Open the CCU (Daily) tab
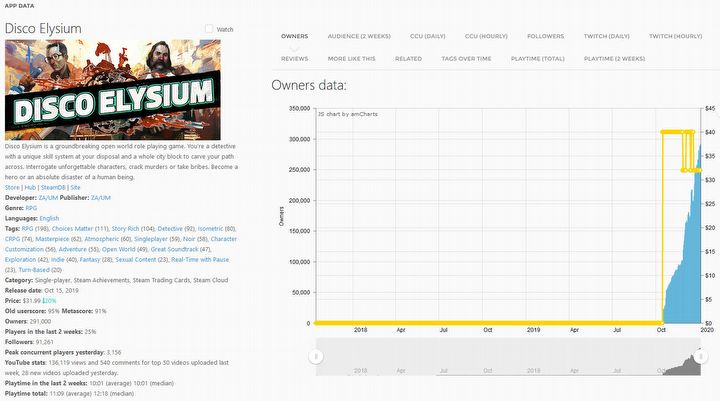720x401 pixels. tap(455, 36)
